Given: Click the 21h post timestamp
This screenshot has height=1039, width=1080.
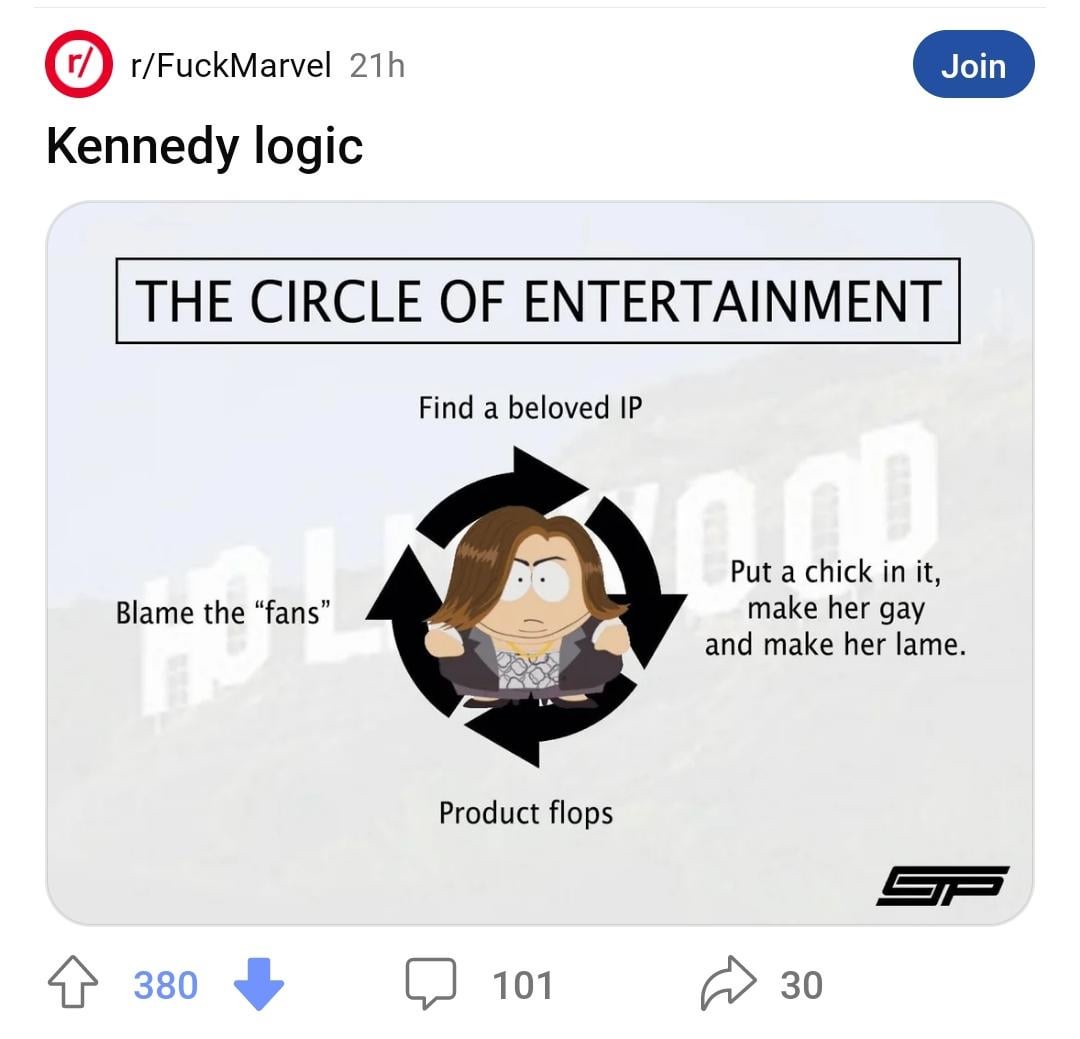Looking at the screenshot, I should tap(378, 66).
